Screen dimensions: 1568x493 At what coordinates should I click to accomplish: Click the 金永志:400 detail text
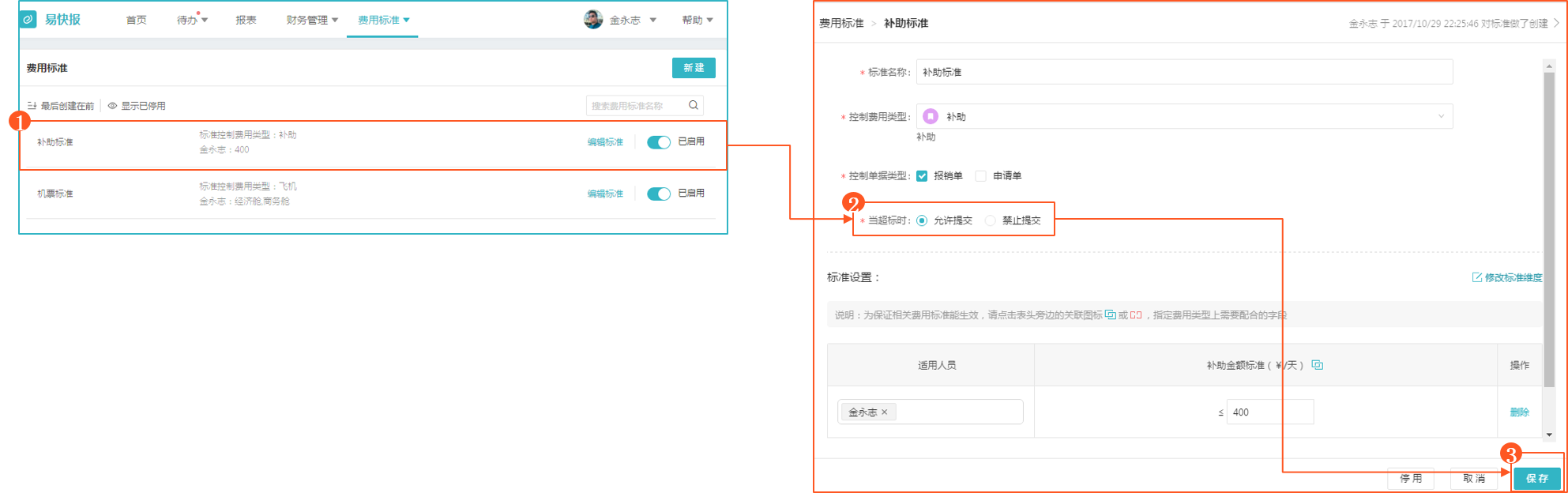point(224,149)
